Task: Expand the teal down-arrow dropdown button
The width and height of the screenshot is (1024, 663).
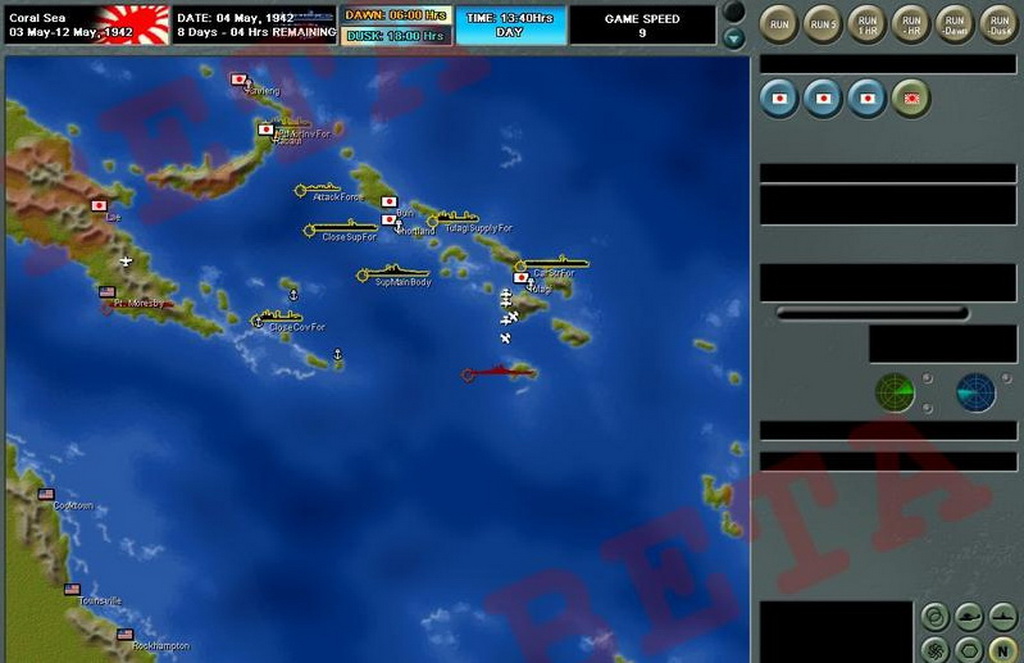Action: [735, 39]
